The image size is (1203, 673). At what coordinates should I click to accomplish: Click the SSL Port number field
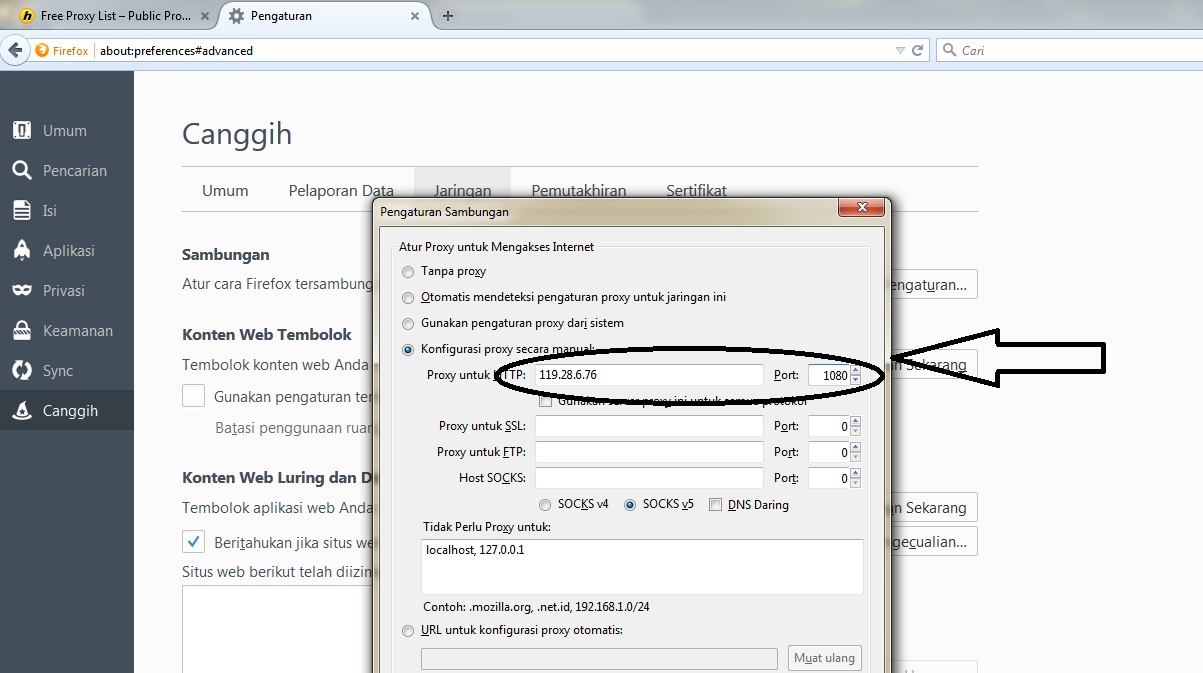pyautogui.click(x=829, y=426)
